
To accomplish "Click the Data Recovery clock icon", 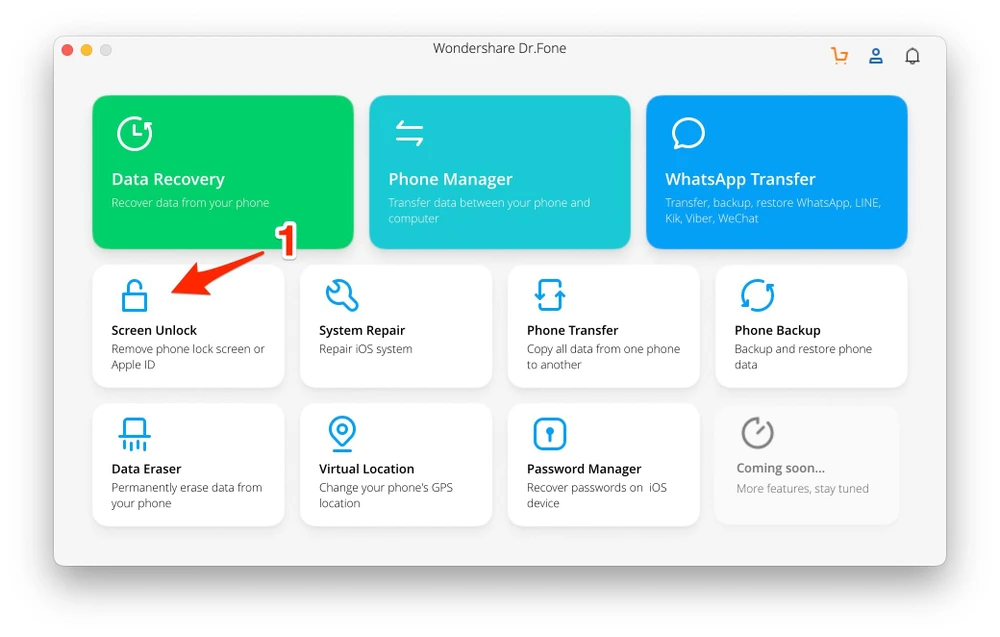I will pyautogui.click(x=134, y=134).
